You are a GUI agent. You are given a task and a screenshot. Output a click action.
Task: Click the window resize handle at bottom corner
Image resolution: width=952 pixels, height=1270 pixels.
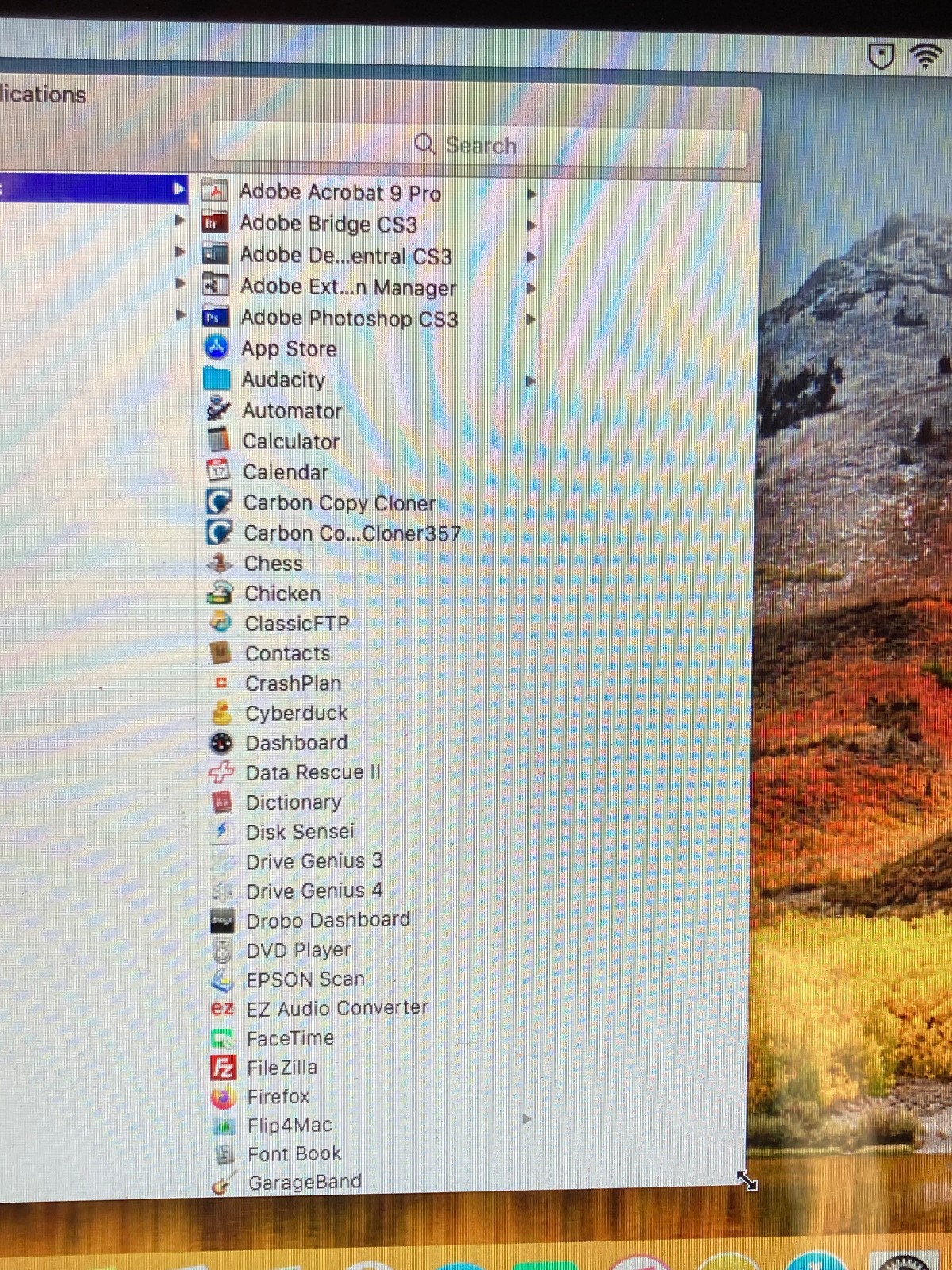pyautogui.click(x=747, y=1180)
